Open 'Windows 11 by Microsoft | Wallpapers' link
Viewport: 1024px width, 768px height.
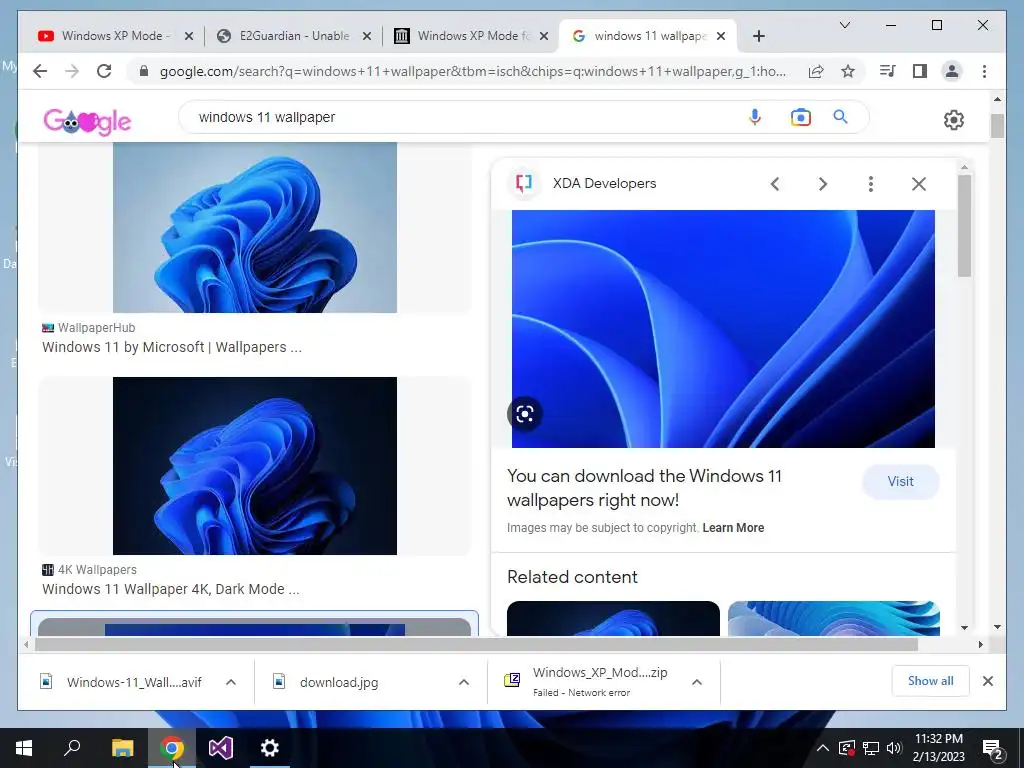coord(172,347)
